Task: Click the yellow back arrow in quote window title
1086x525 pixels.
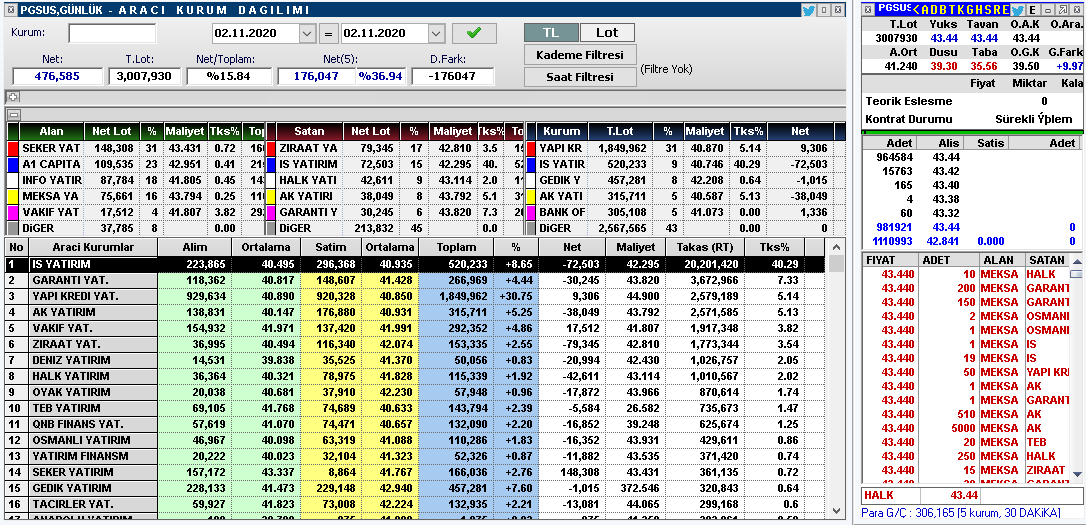Action: [916, 10]
